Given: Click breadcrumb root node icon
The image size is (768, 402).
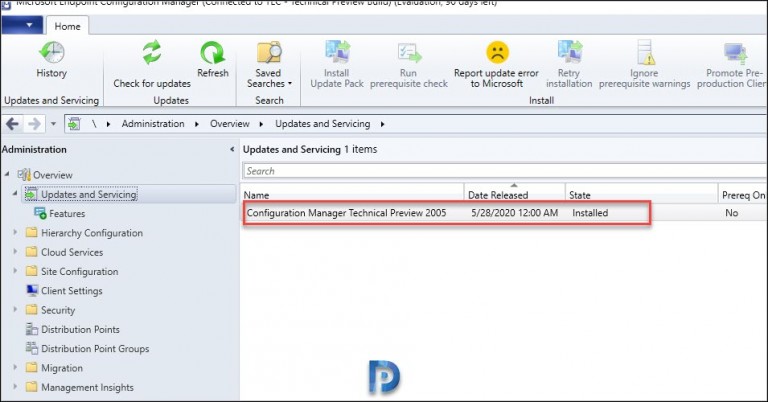Looking at the screenshot, I should click(74, 124).
